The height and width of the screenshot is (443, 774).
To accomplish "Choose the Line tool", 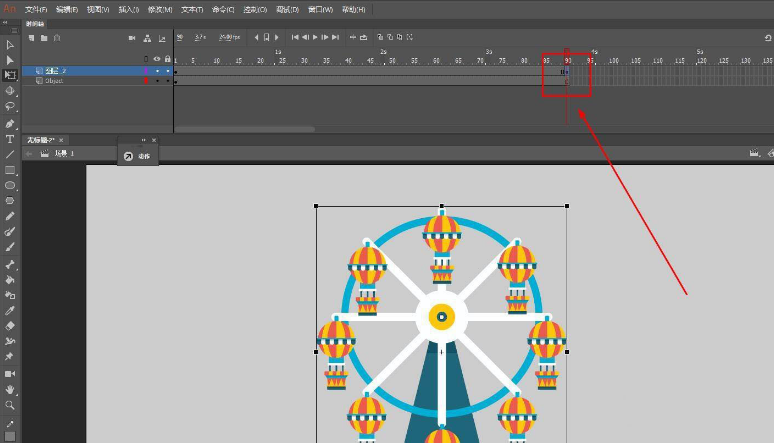I will 10,155.
